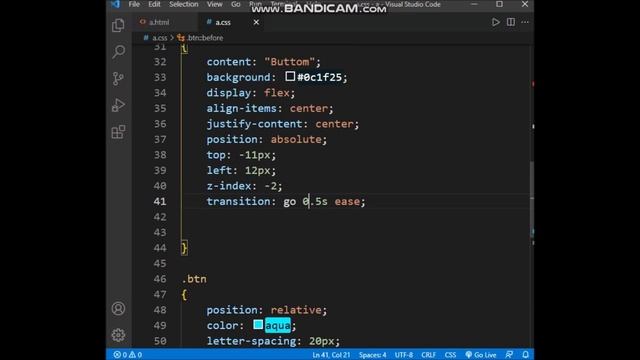Click the z-index property name
This screenshot has height=360, width=640.
coord(229,186)
